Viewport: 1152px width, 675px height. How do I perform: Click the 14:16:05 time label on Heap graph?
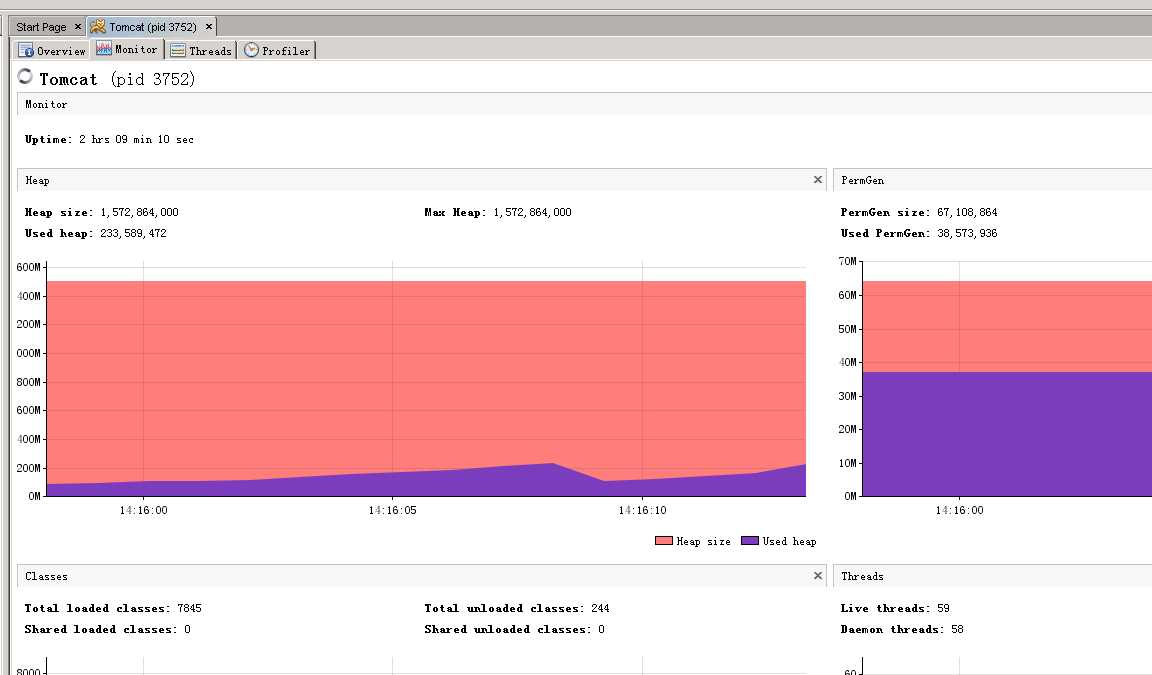coord(392,510)
